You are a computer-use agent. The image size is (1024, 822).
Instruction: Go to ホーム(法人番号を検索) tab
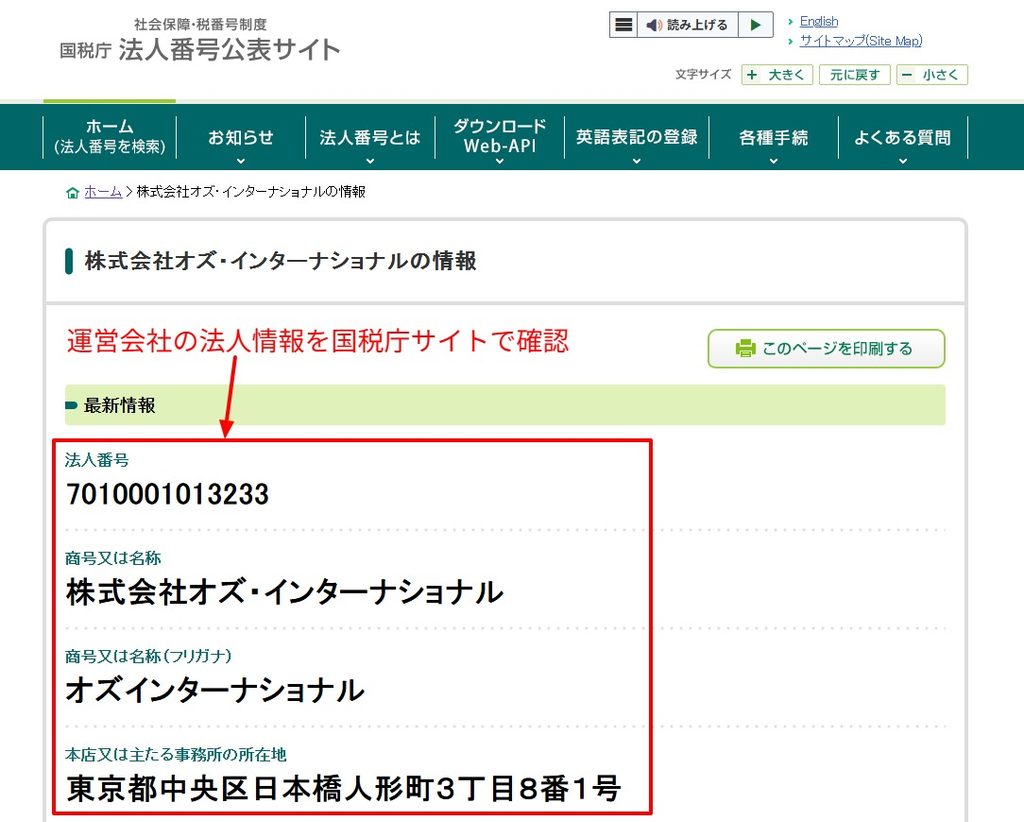110,136
